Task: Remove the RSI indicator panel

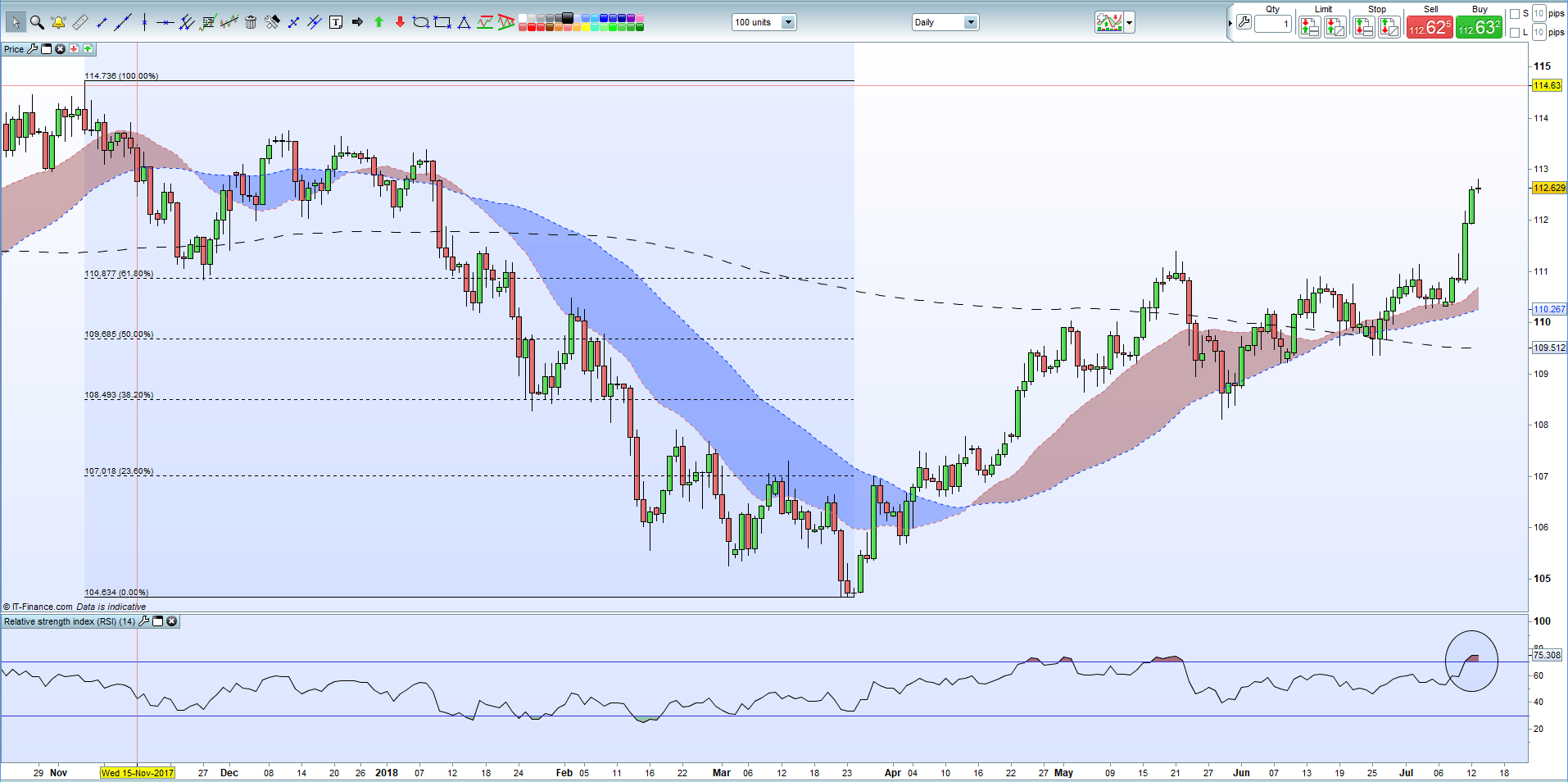Action: pos(171,621)
